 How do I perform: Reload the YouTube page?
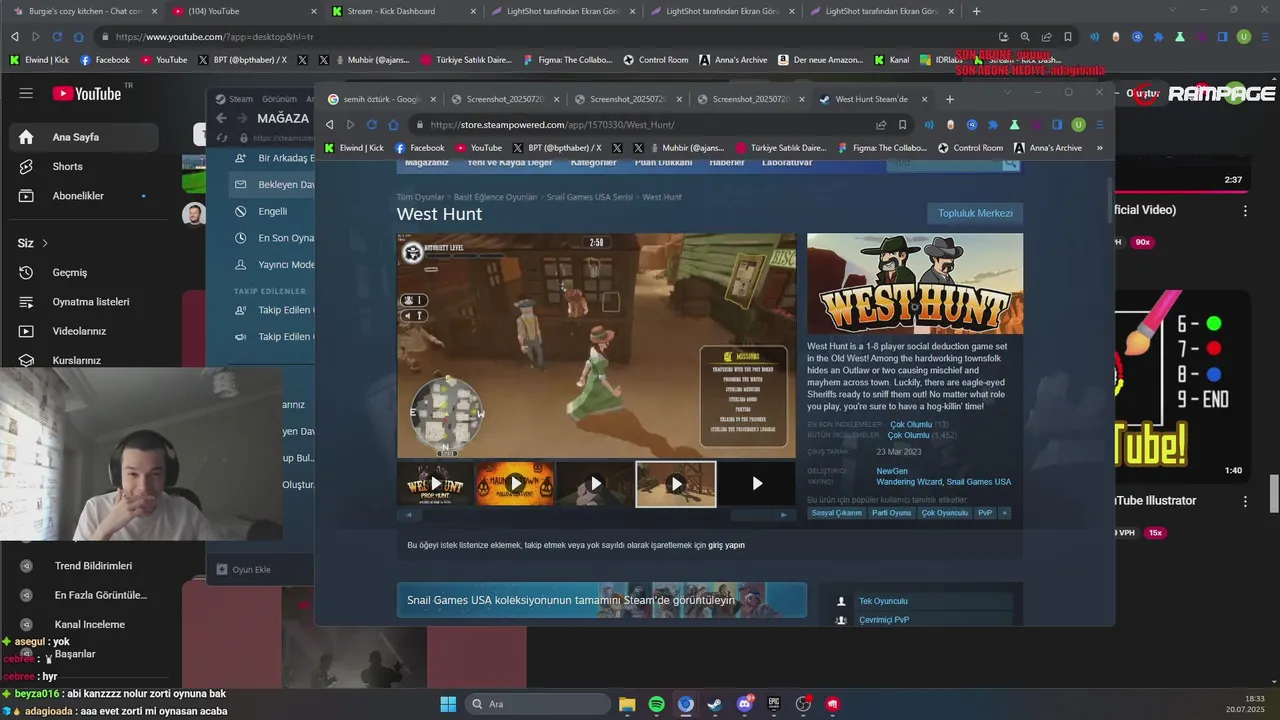(57, 37)
